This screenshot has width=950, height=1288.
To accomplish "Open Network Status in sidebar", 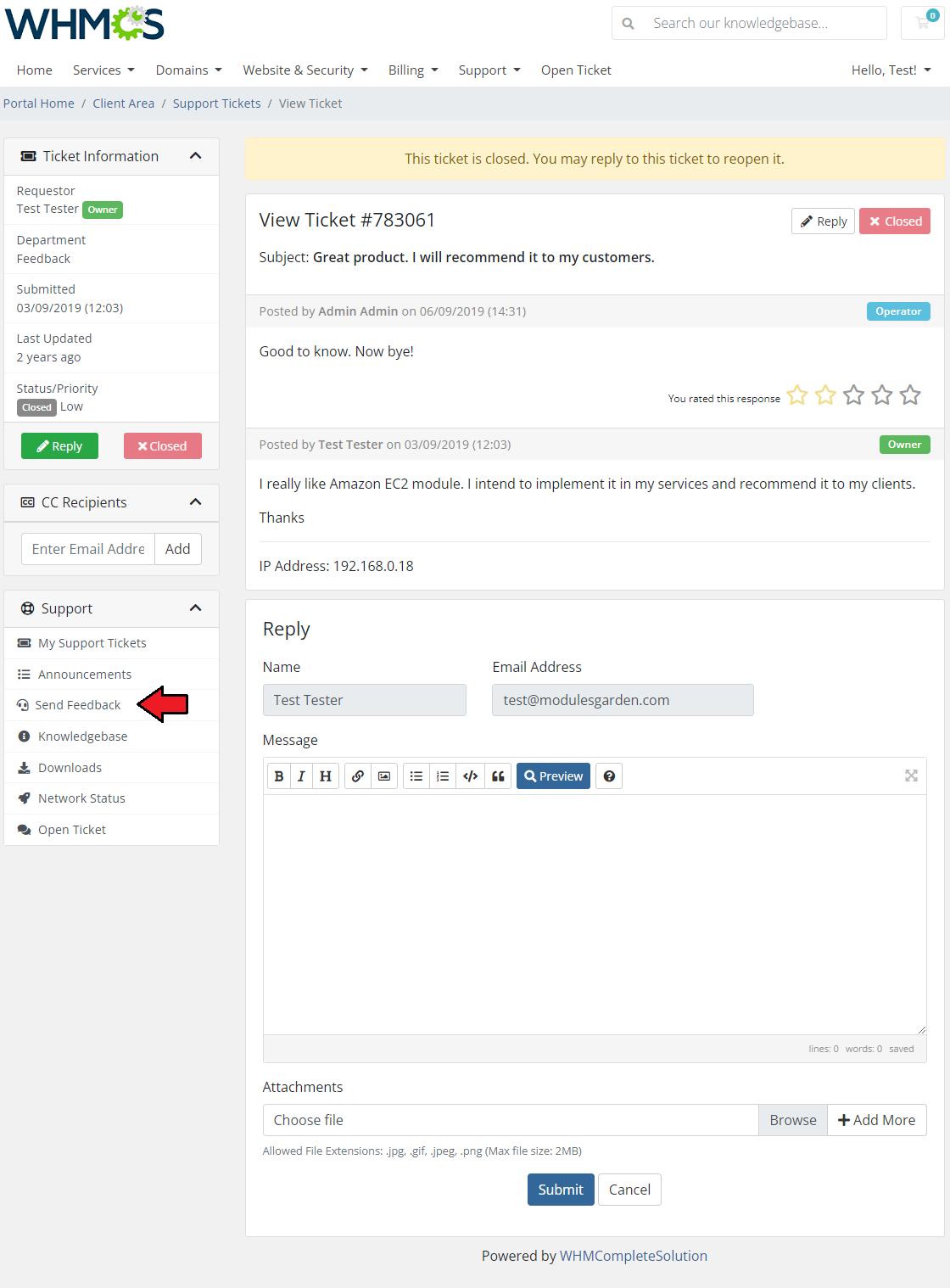I will pos(111,798).
